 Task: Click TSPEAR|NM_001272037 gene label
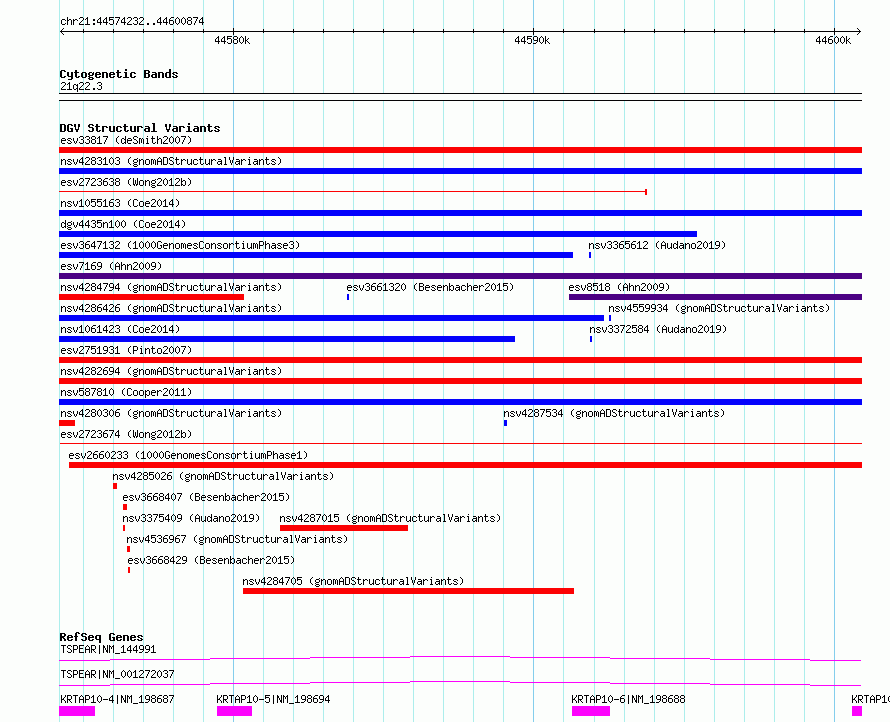[117, 674]
